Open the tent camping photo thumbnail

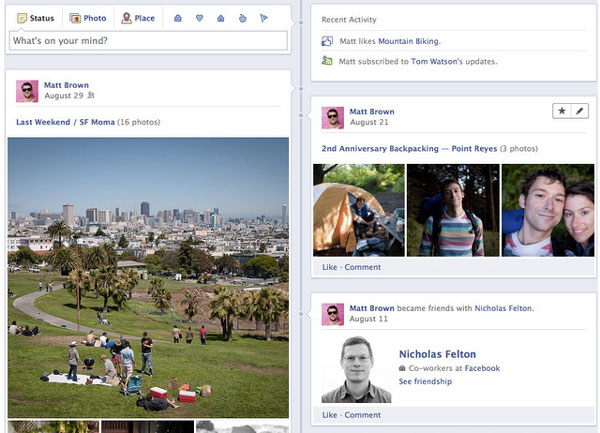coord(358,210)
